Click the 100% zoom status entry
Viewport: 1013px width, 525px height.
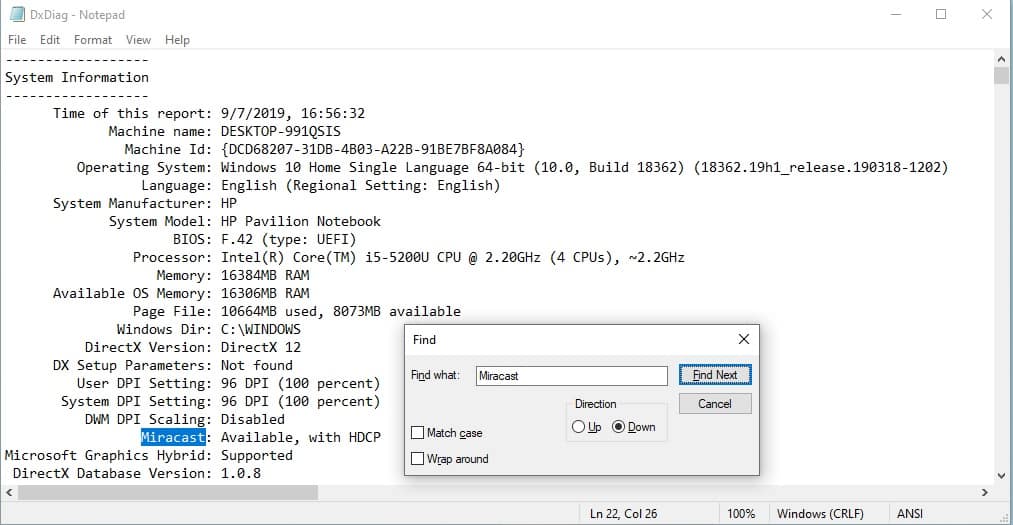(741, 514)
